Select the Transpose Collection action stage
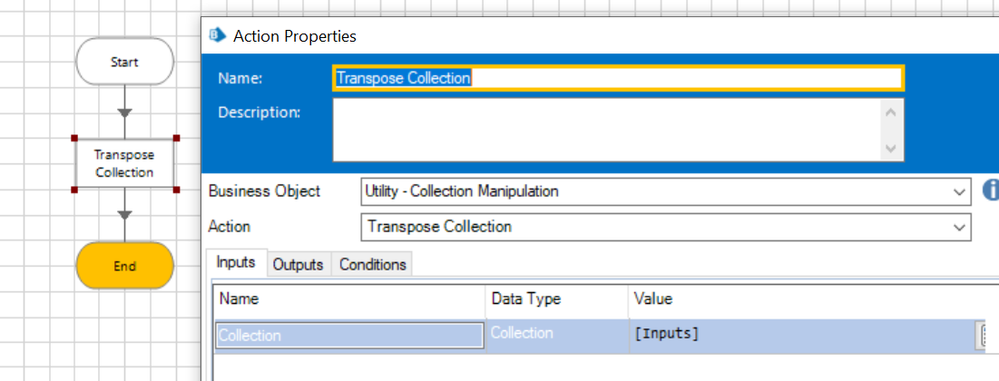 [125, 163]
